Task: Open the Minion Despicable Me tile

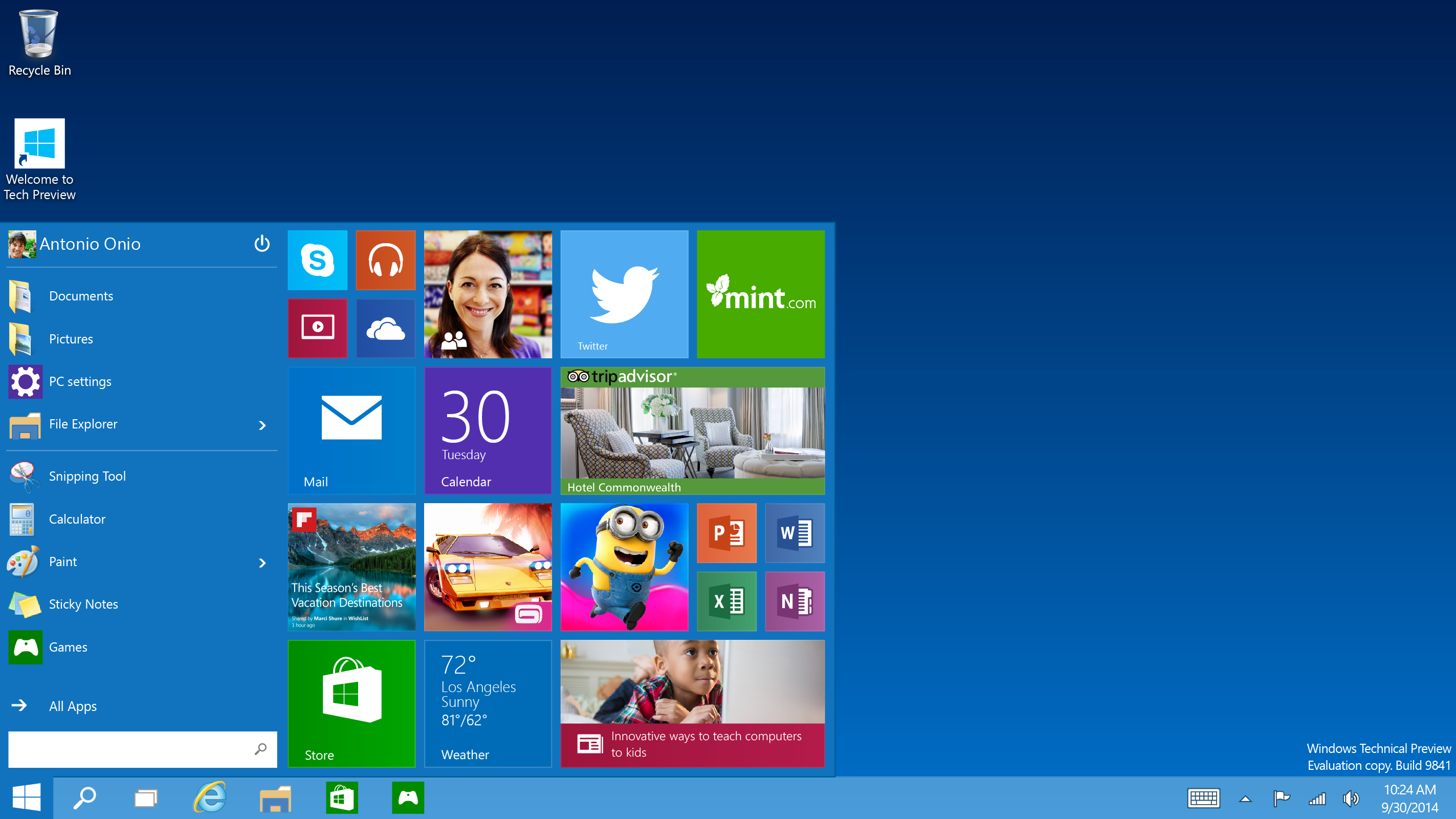Action: [x=625, y=568]
